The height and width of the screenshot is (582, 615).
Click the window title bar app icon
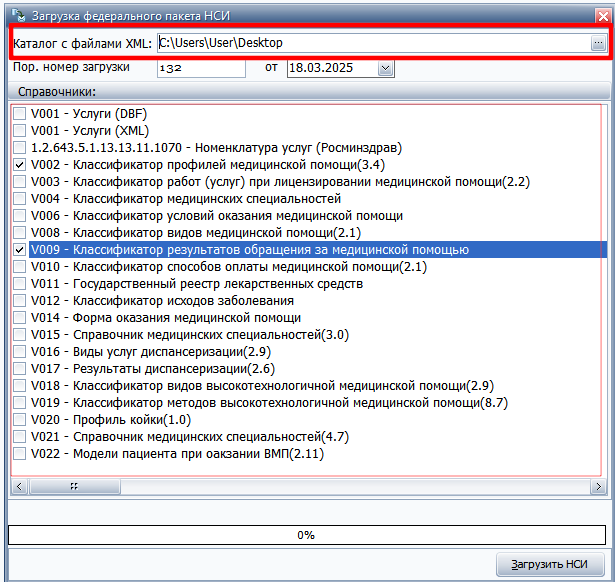[x=18, y=15]
